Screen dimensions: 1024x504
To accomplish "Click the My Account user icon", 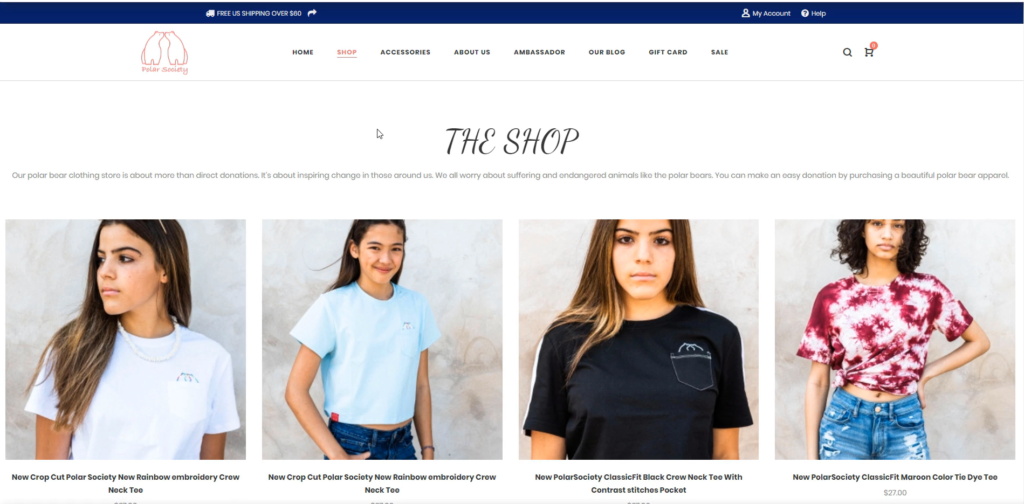I will tap(745, 13).
